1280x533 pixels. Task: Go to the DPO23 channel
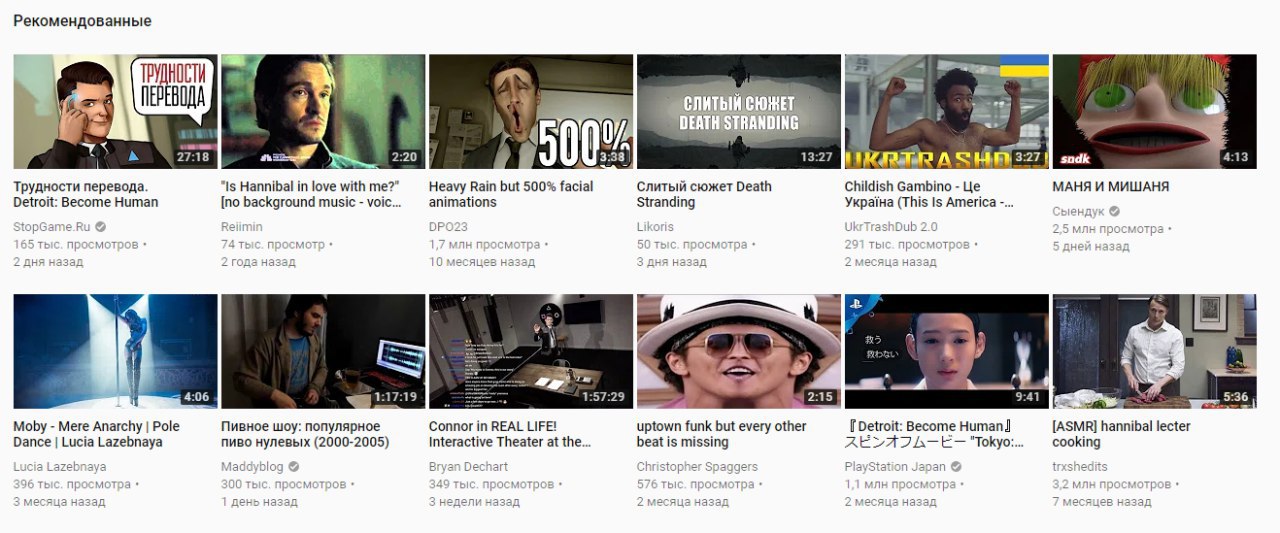pyautogui.click(x=448, y=227)
